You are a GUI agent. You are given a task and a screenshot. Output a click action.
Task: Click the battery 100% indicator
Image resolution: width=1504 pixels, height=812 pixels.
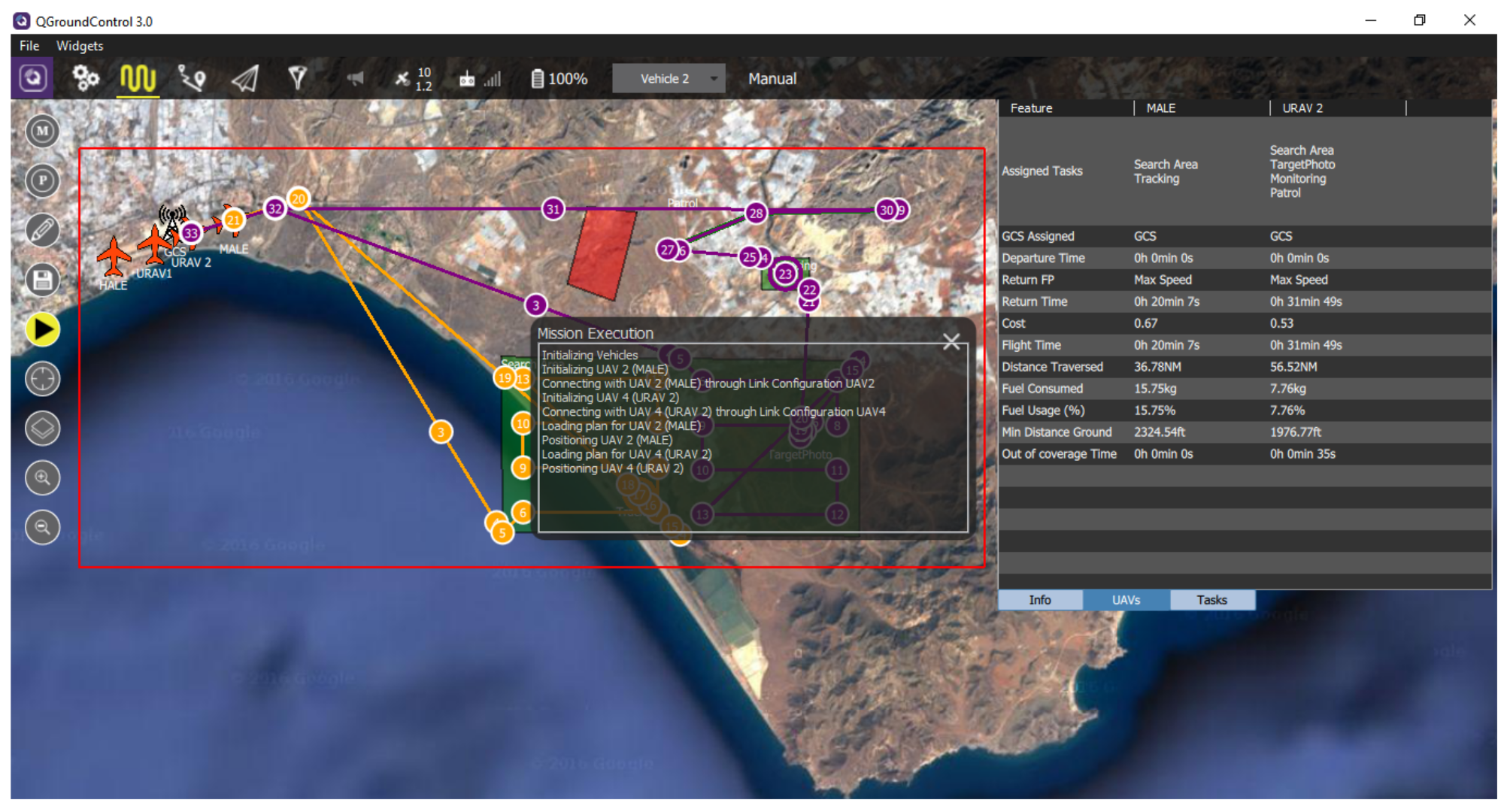pyautogui.click(x=559, y=78)
